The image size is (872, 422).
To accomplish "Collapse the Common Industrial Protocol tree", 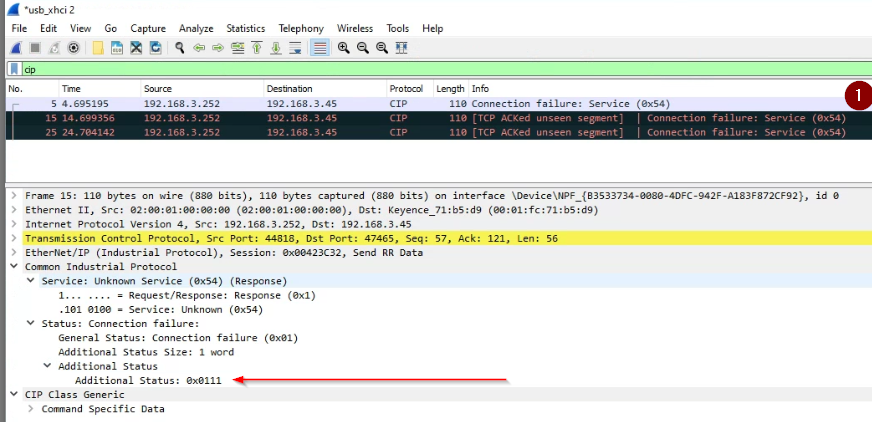I will tap(14, 267).
